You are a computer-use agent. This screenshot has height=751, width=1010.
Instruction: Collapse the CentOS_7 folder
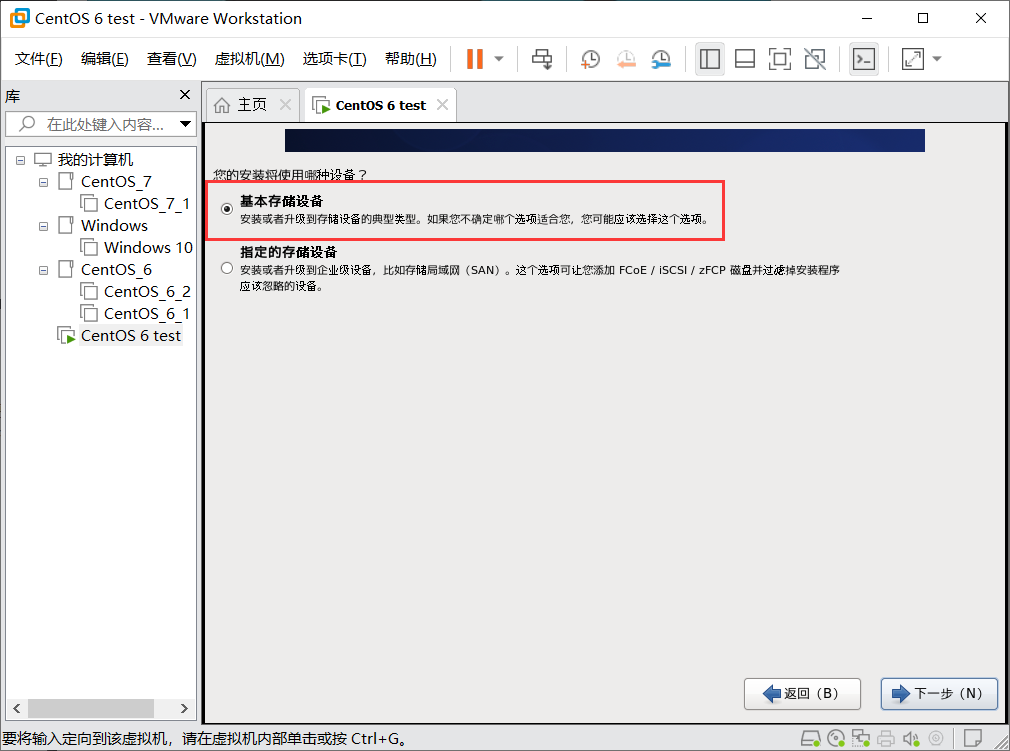tap(43, 182)
